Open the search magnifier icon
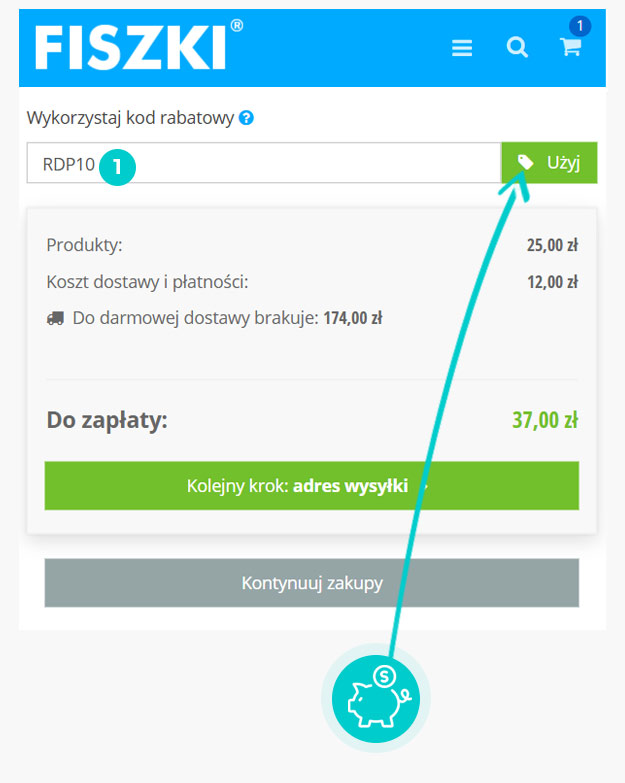 coord(517,47)
